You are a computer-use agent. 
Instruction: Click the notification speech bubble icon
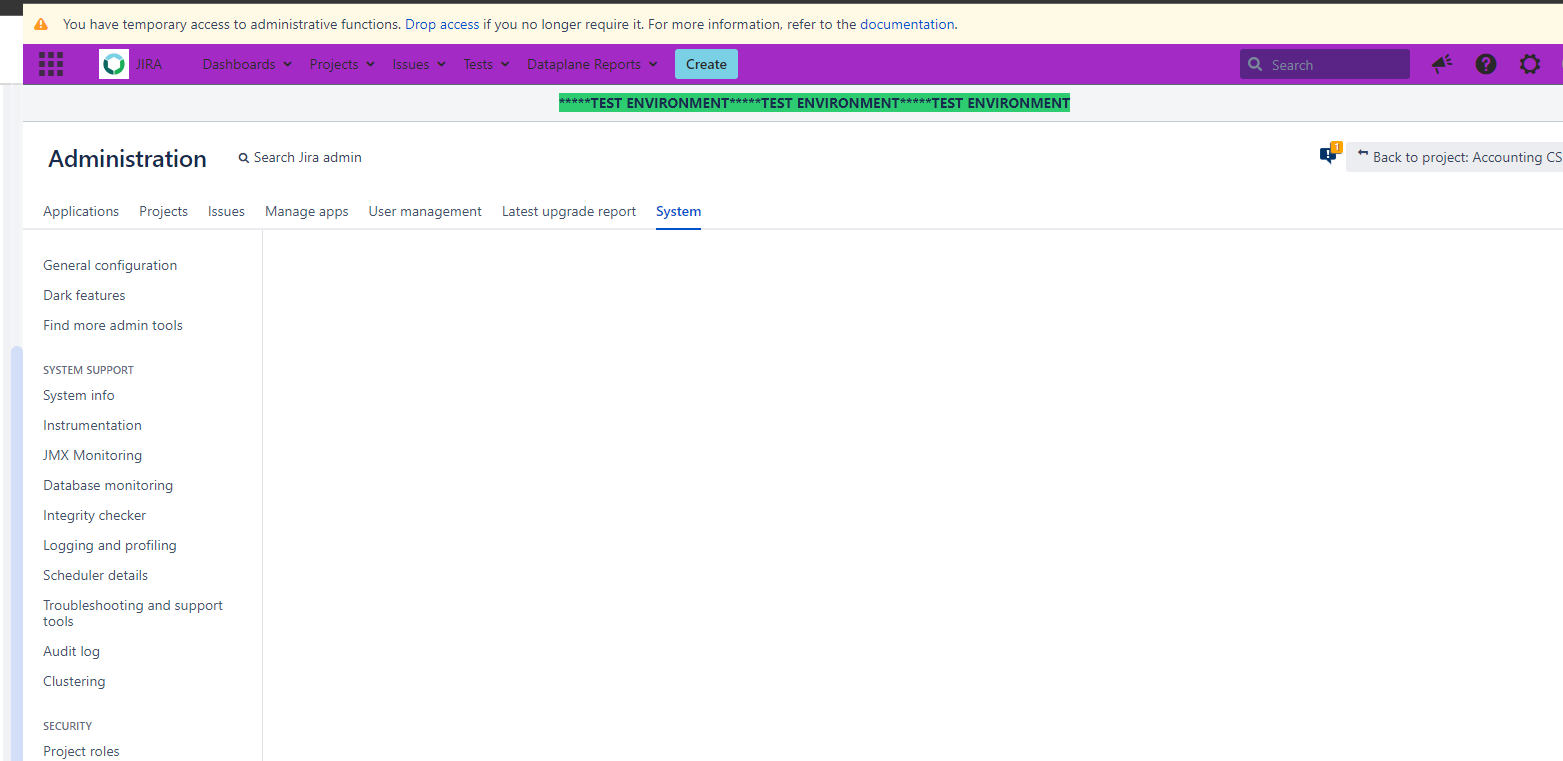(1329, 154)
